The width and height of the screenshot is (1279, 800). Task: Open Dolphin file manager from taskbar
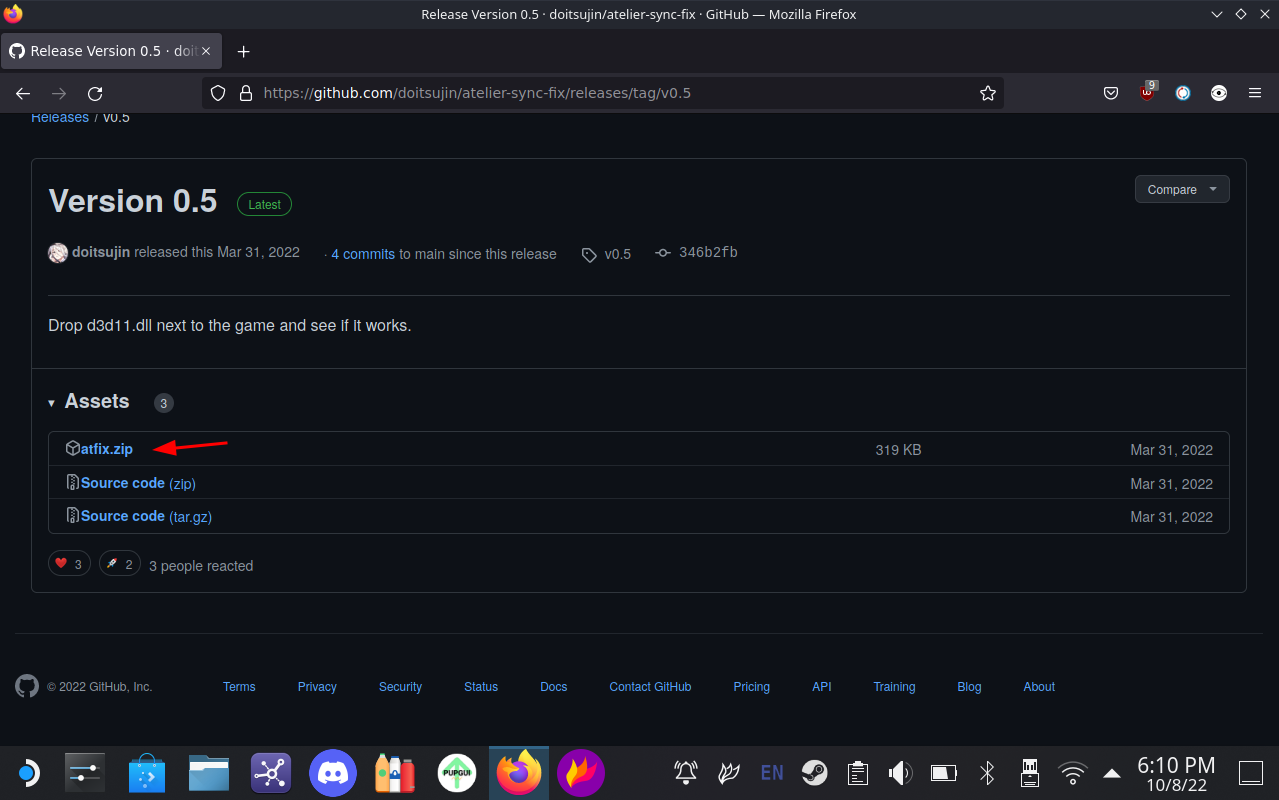tap(209, 773)
